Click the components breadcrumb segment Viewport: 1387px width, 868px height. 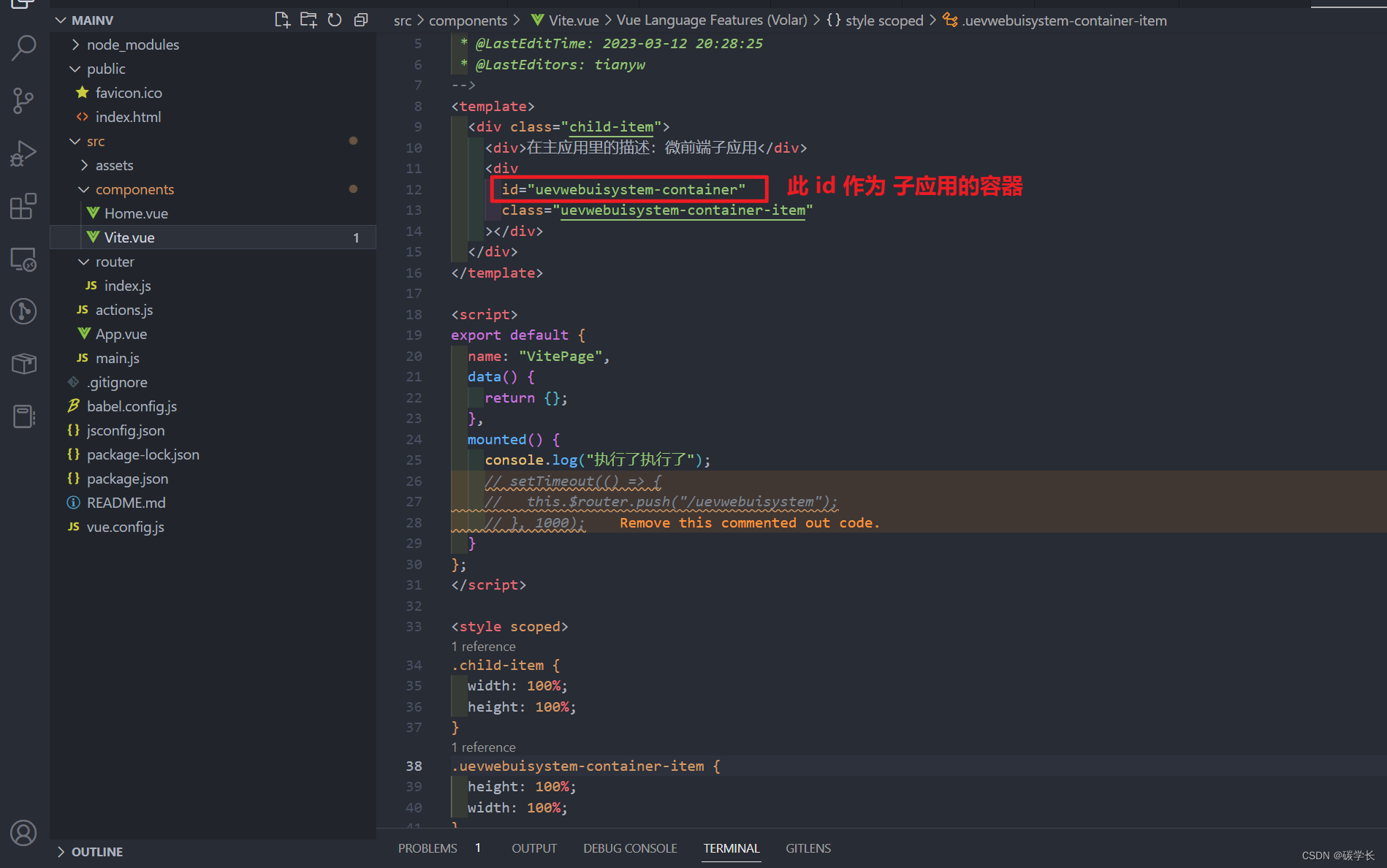coord(468,20)
